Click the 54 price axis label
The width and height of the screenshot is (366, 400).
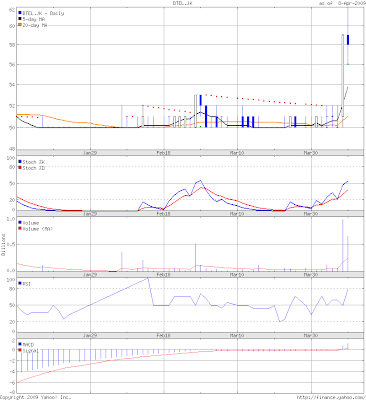click(12, 85)
